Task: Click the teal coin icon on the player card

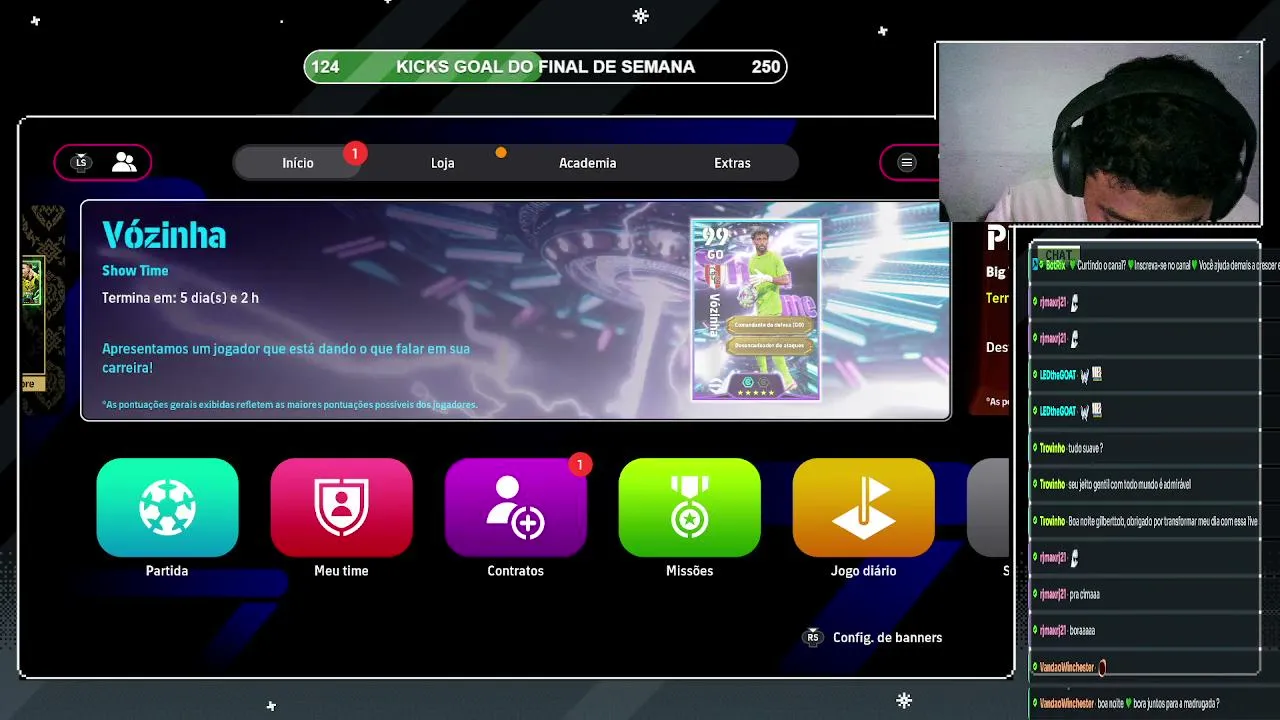Action: point(746,381)
